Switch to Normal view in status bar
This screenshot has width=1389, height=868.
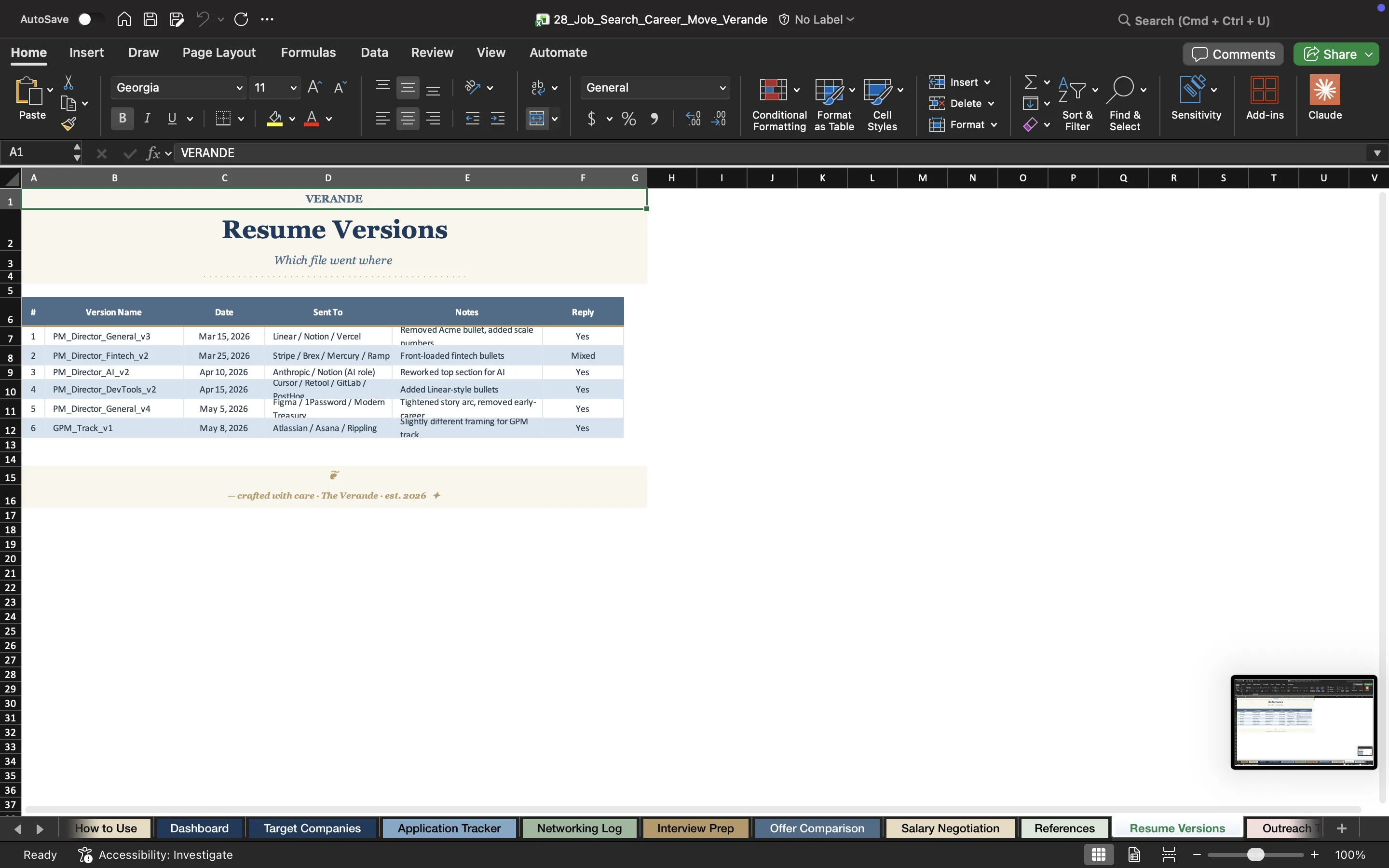point(1099,855)
